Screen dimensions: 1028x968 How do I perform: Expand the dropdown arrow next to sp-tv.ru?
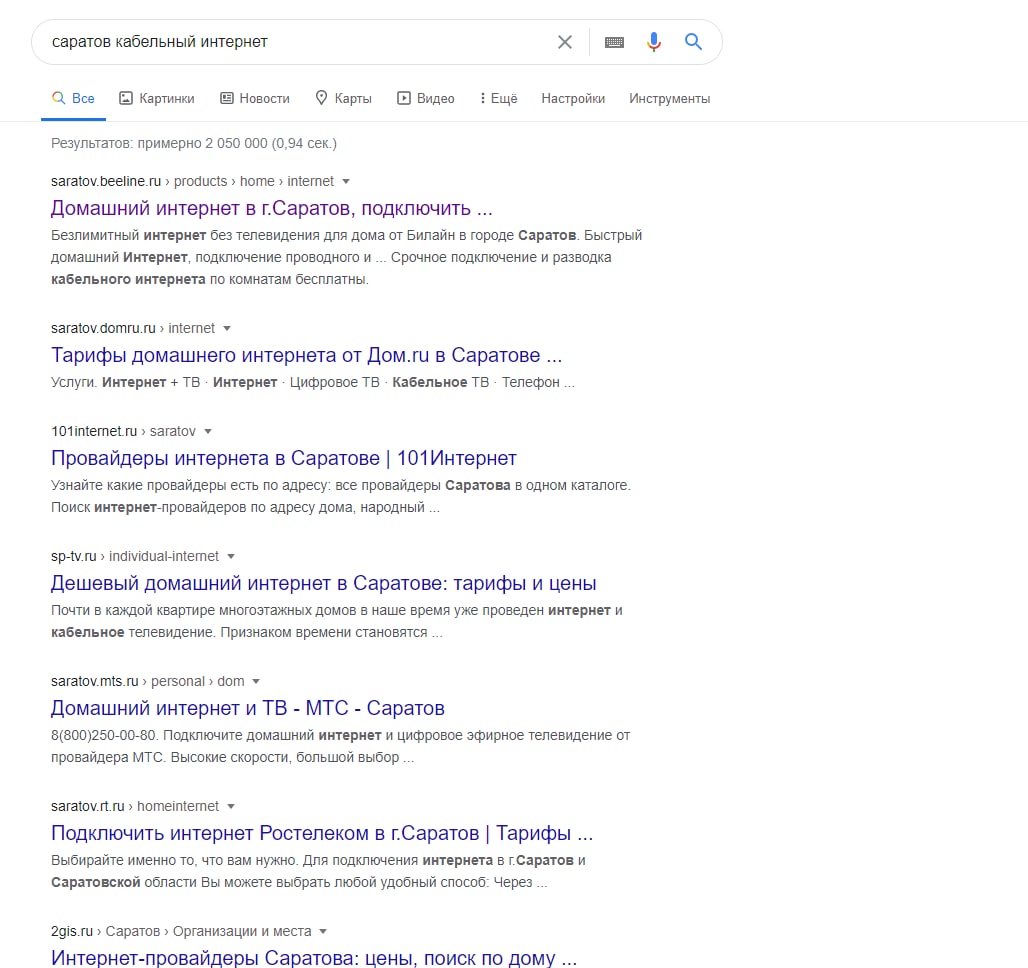click(231, 557)
